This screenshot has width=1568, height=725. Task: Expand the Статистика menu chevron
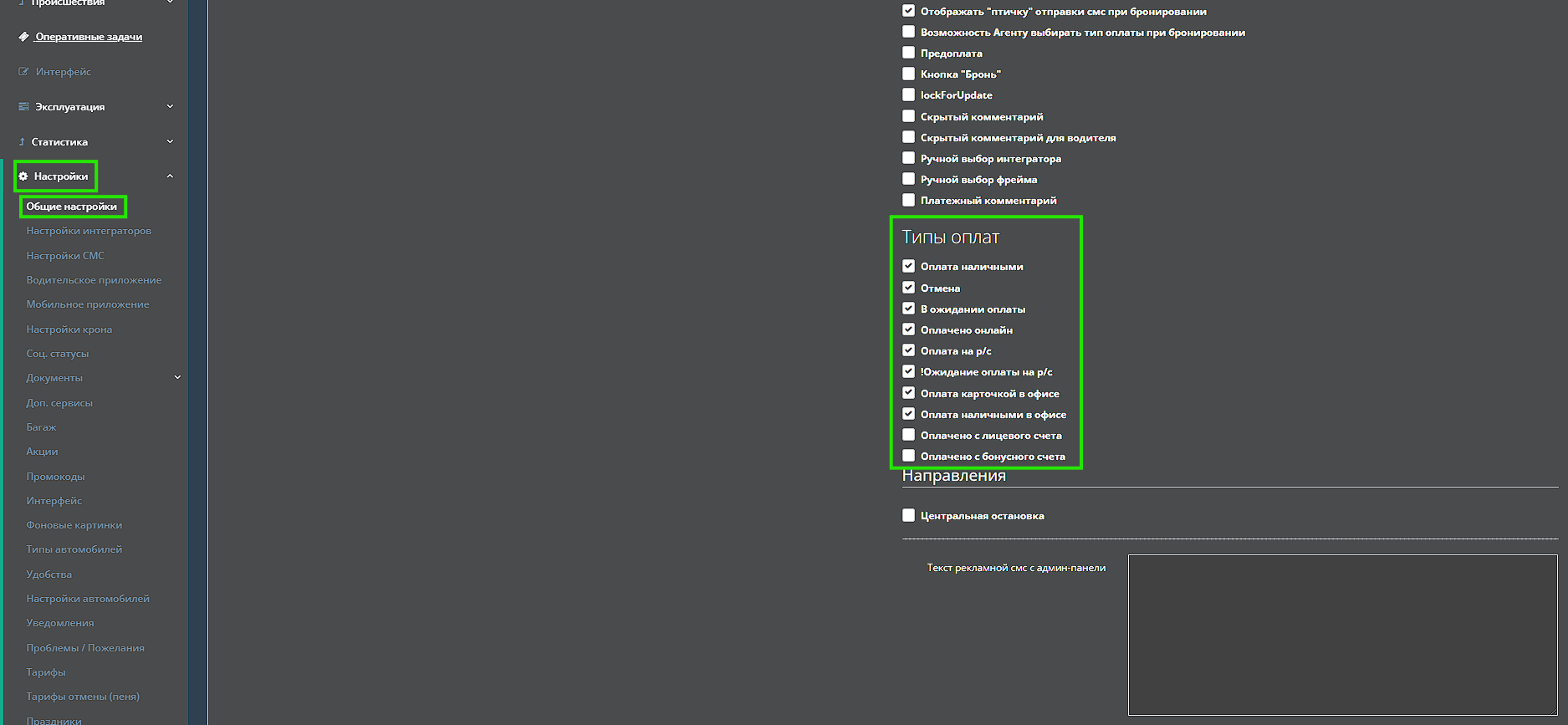pyautogui.click(x=170, y=141)
